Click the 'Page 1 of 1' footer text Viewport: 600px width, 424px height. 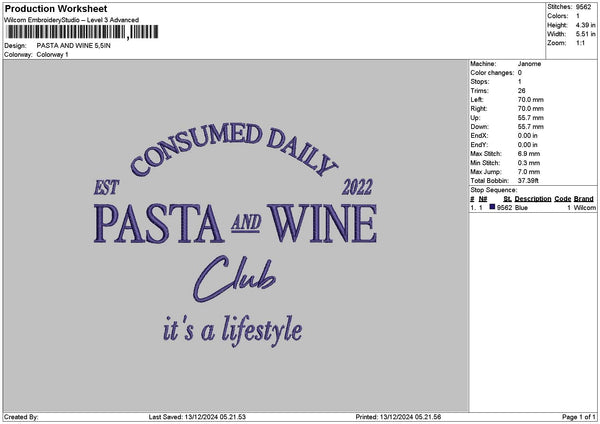click(579, 417)
